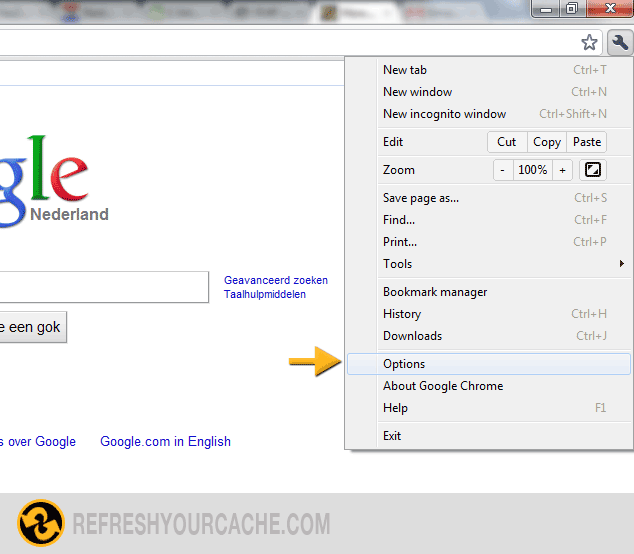Click the Copy button
This screenshot has width=634, height=554.
click(x=547, y=142)
